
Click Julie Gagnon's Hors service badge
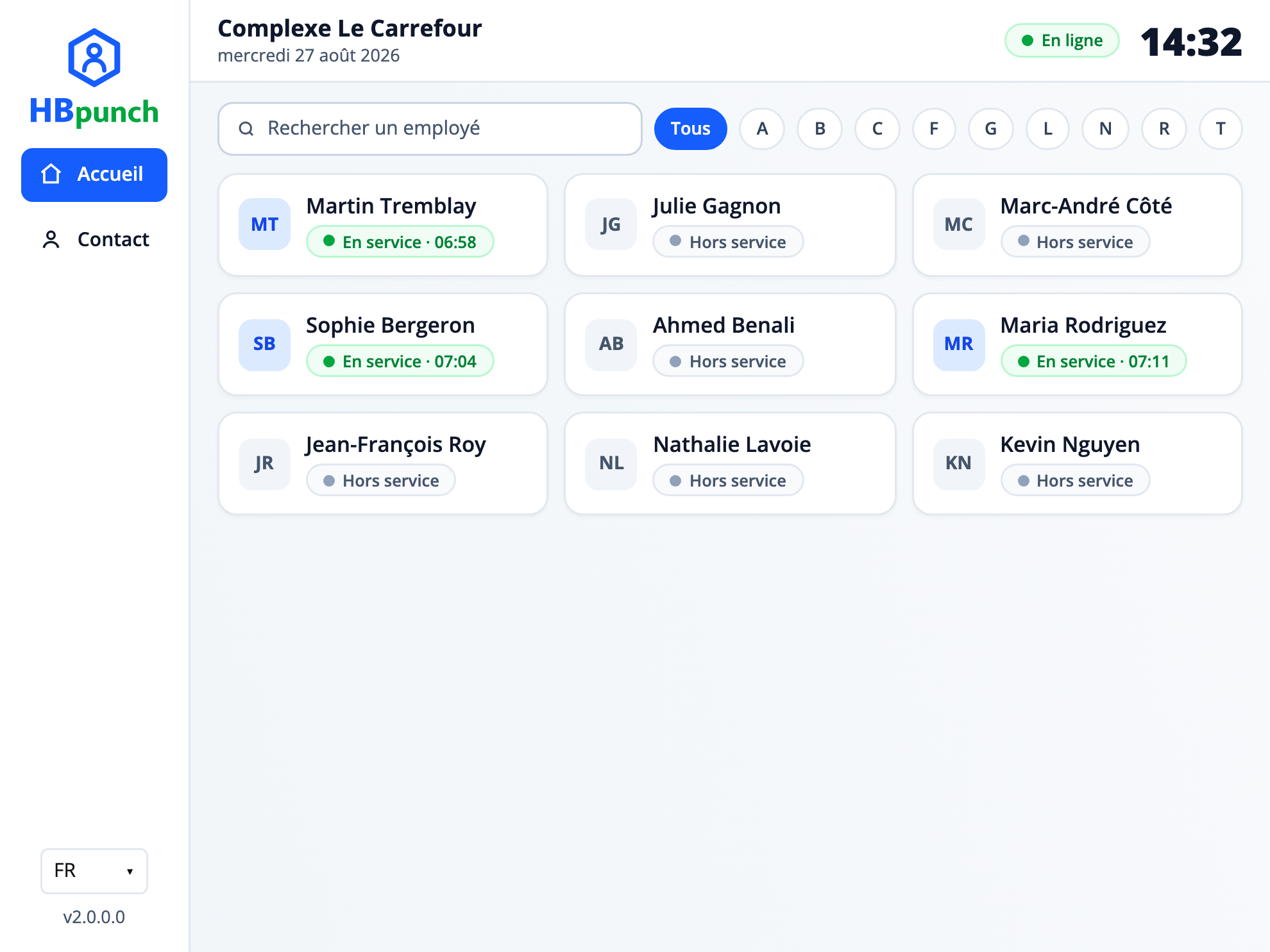pyautogui.click(x=728, y=242)
